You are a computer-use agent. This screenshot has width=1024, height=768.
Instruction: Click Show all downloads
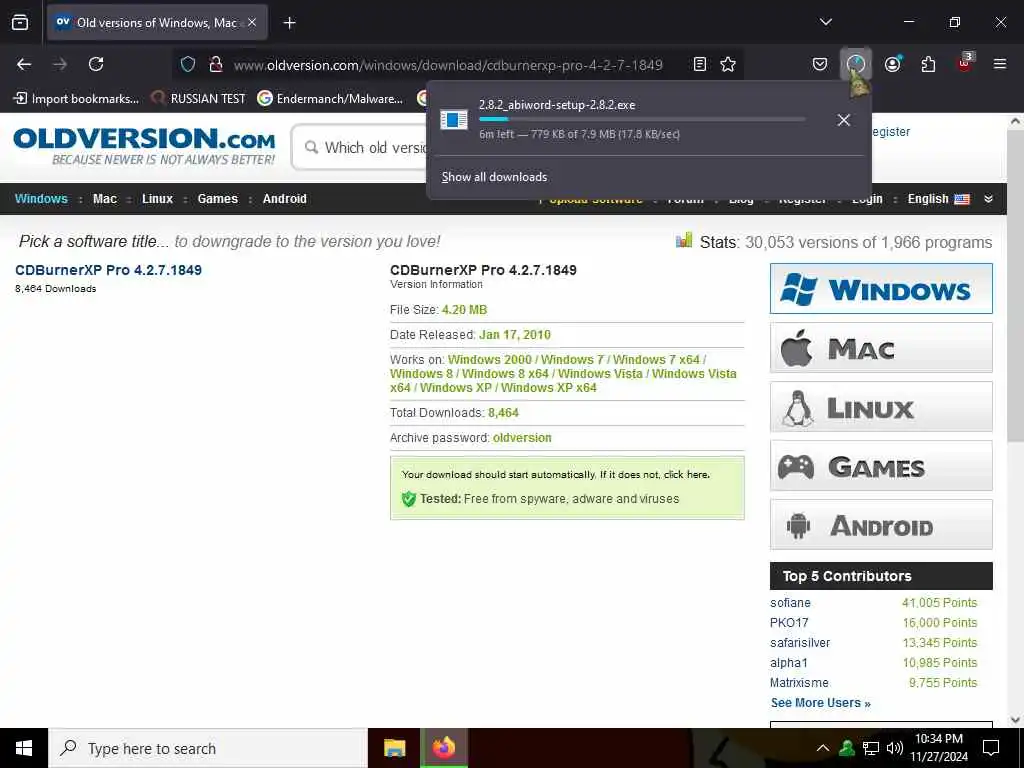click(494, 177)
